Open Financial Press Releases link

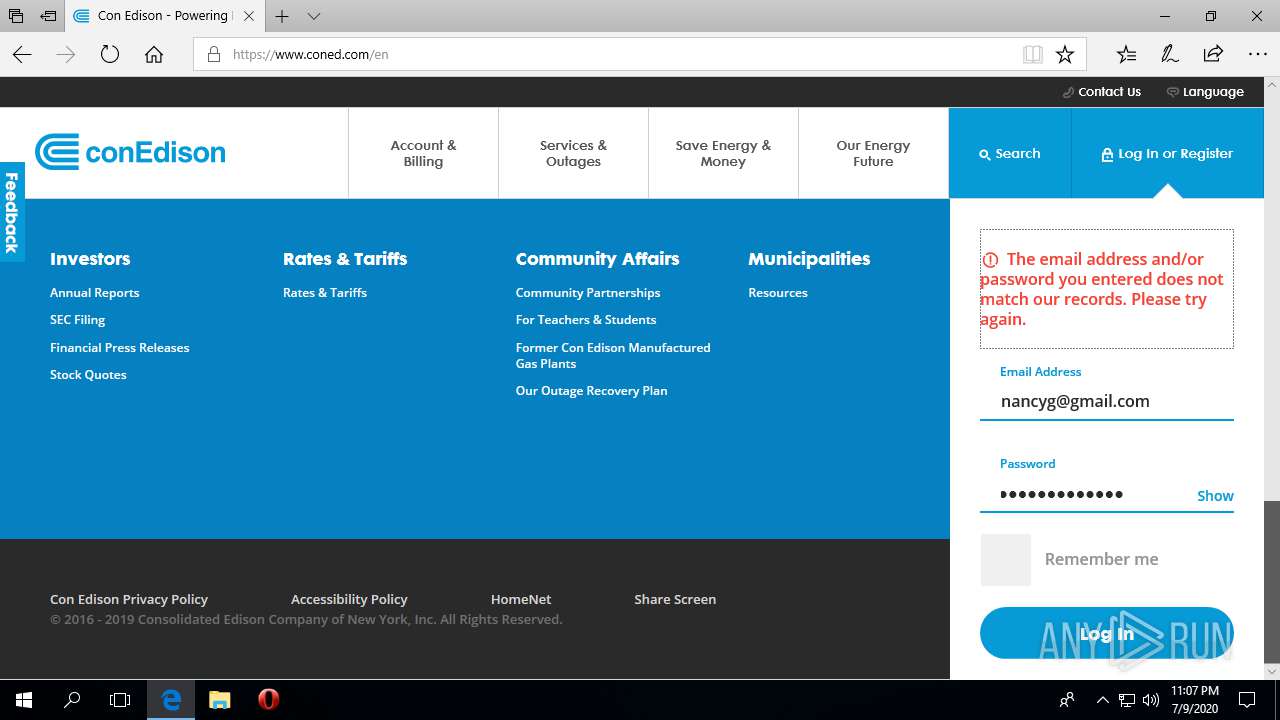pos(120,348)
